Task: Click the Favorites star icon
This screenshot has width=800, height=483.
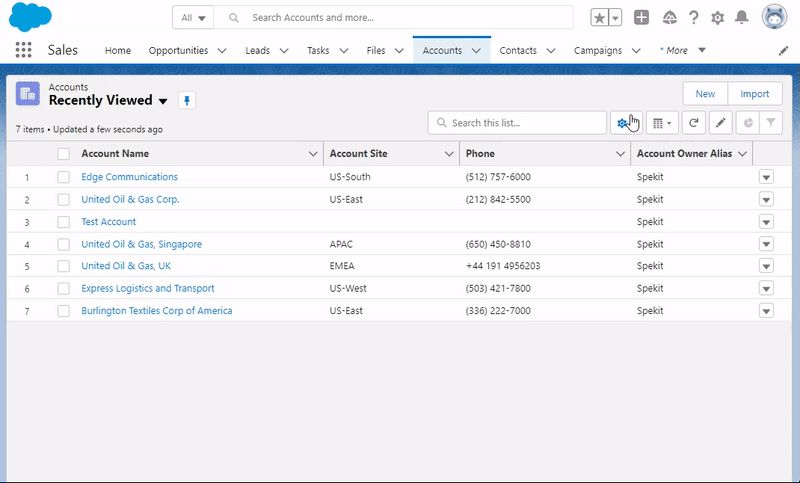Action: coord(599,18)
